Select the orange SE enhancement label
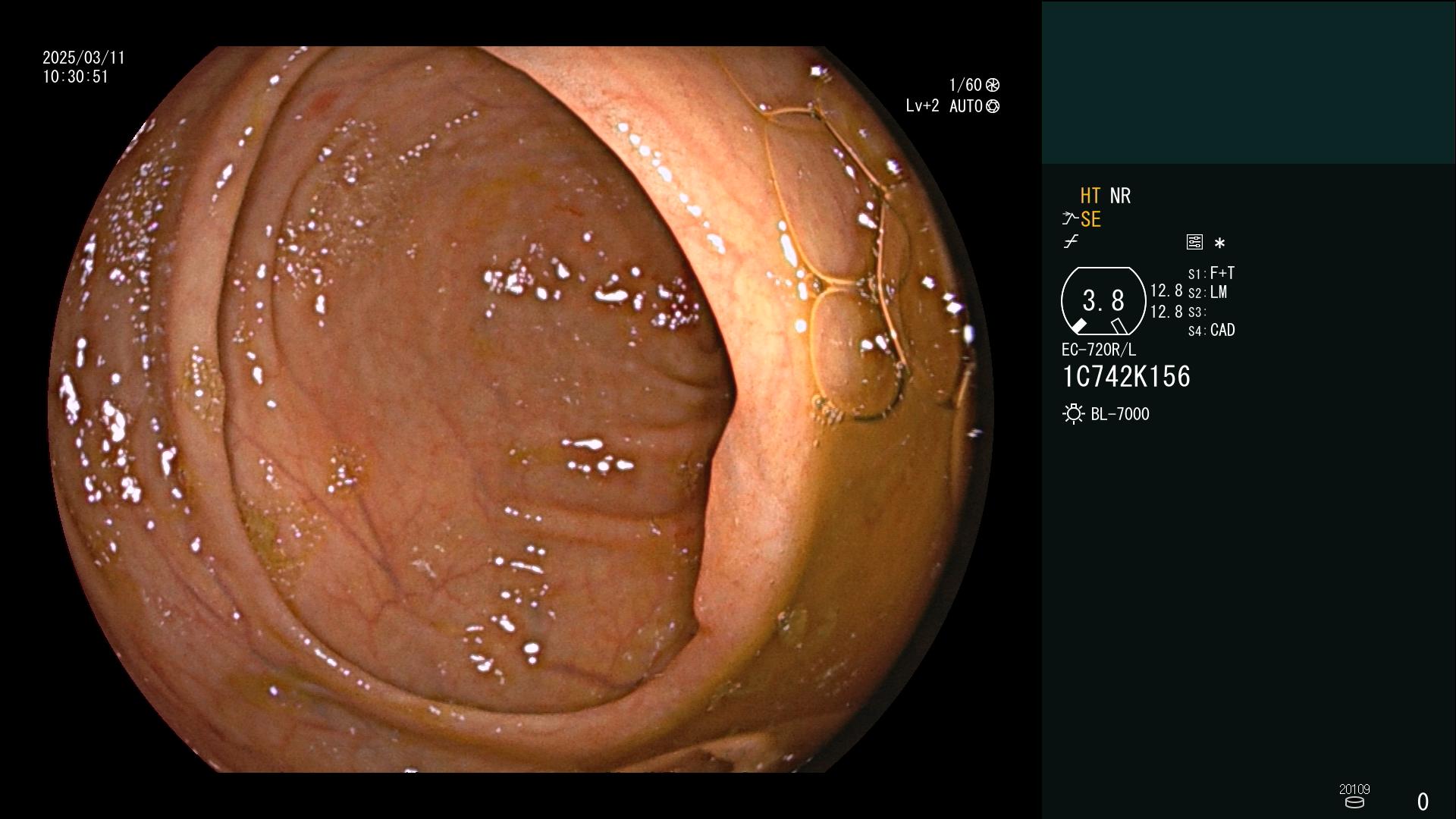This screenshot has height=819, width=1456. coord(1090,219)
